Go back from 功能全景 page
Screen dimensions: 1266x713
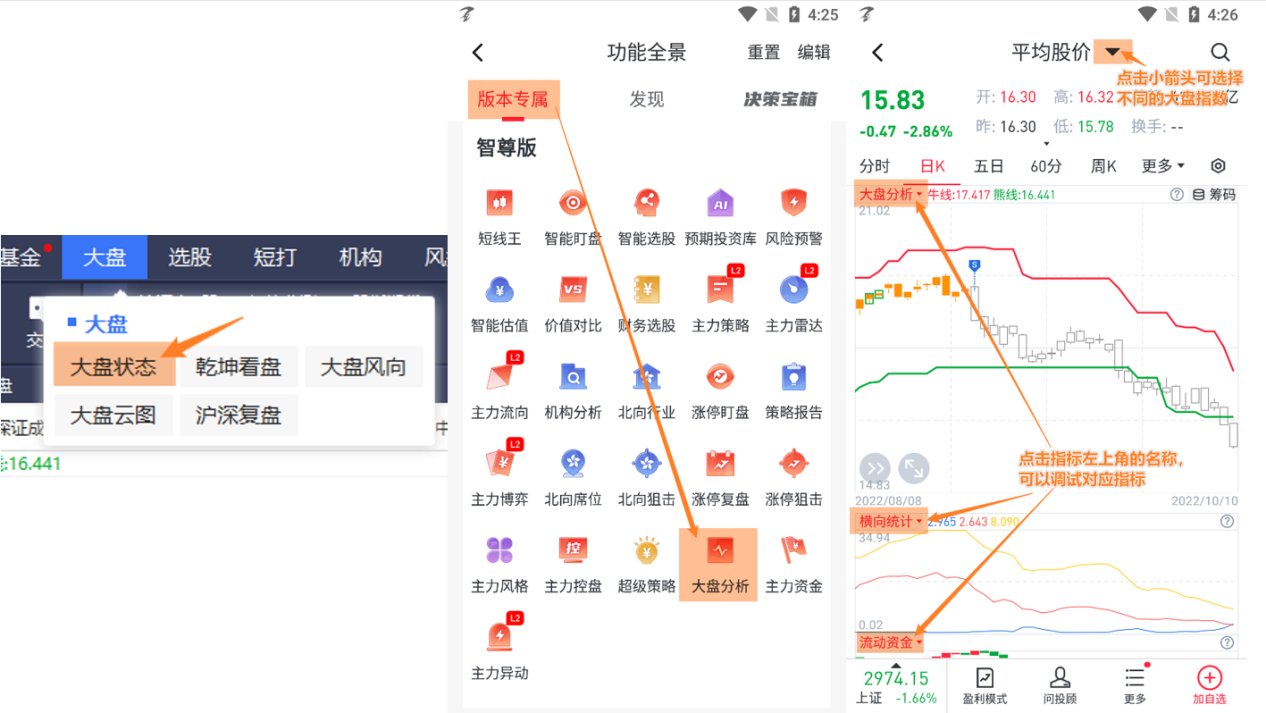pos(478,52)
